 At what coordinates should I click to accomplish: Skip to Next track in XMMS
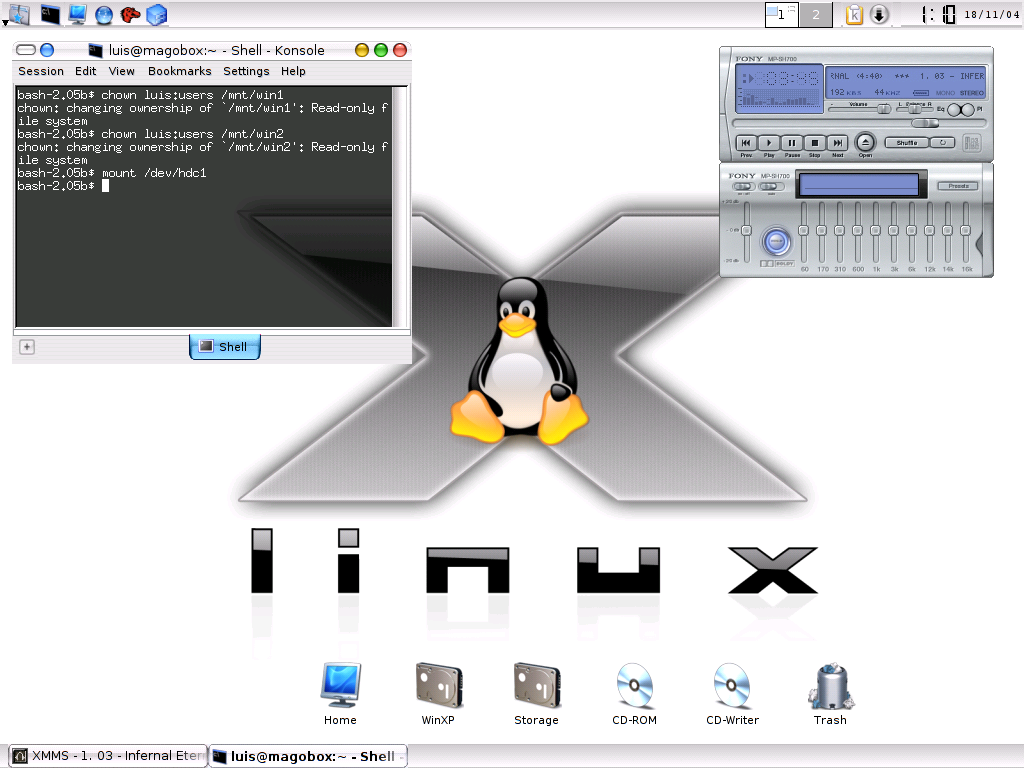(837, 143)
